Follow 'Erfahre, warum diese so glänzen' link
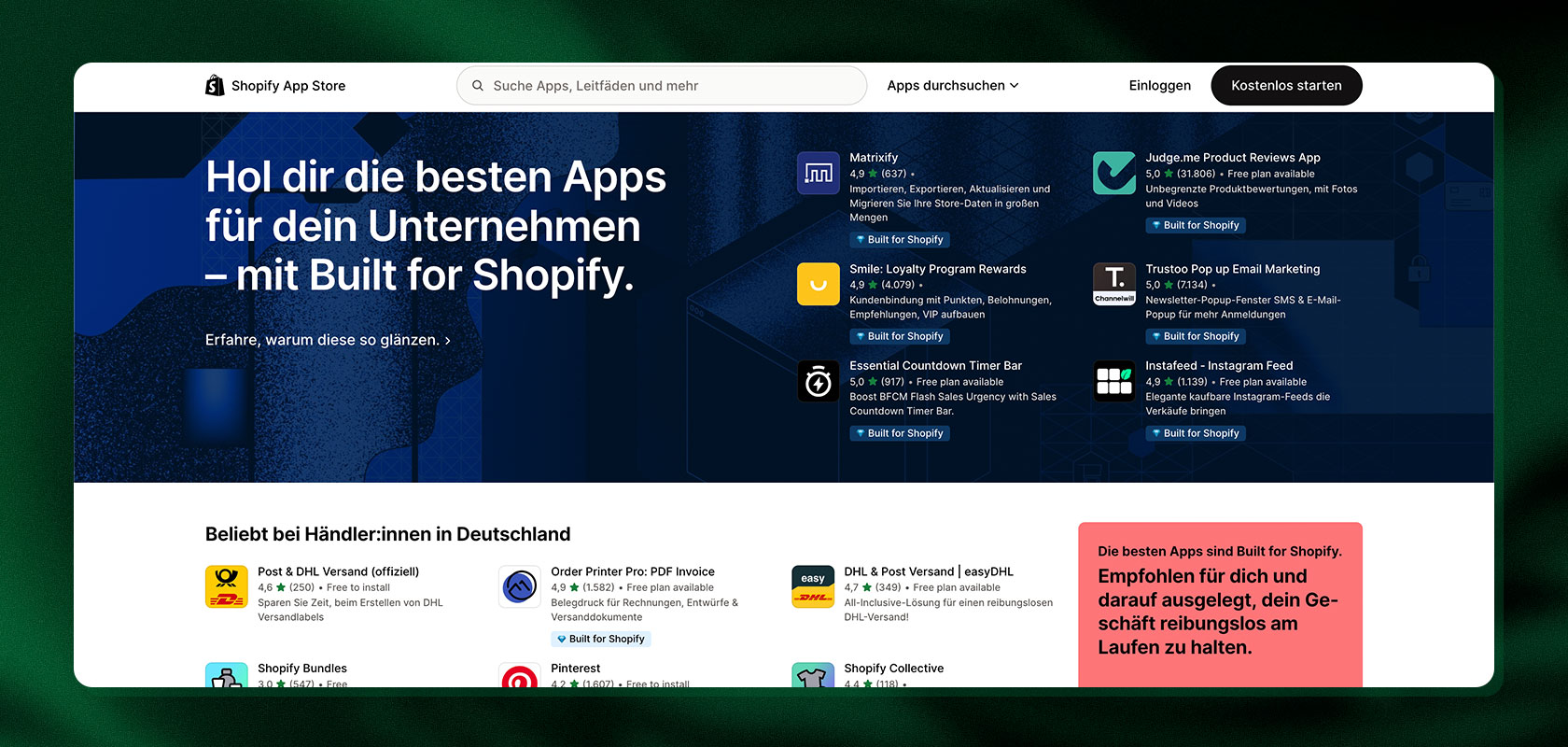 tap(328, 340)
